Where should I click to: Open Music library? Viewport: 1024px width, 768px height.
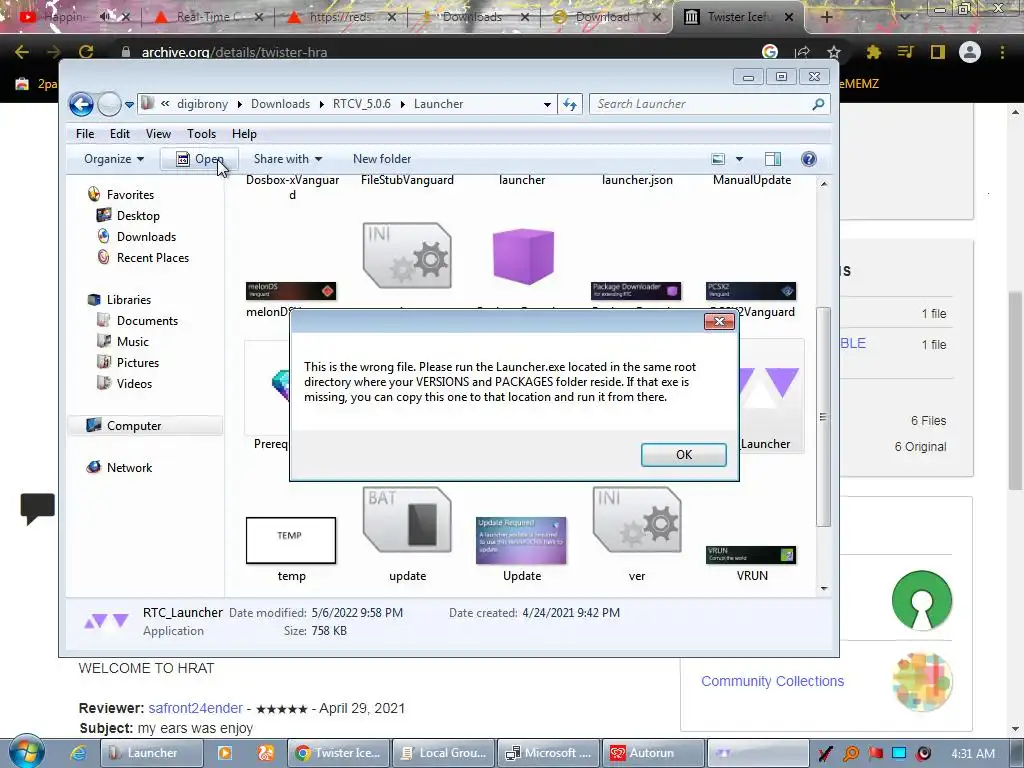point(133,342)
